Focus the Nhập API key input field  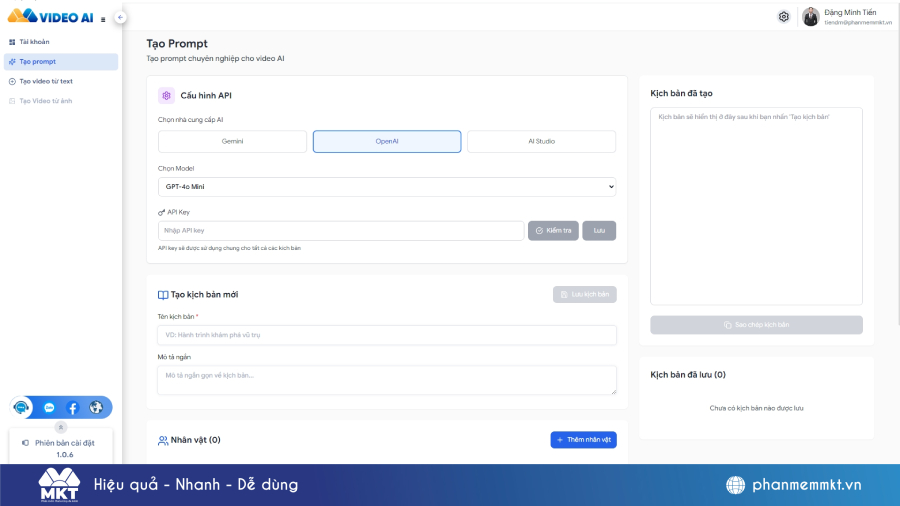coord(340,231)
